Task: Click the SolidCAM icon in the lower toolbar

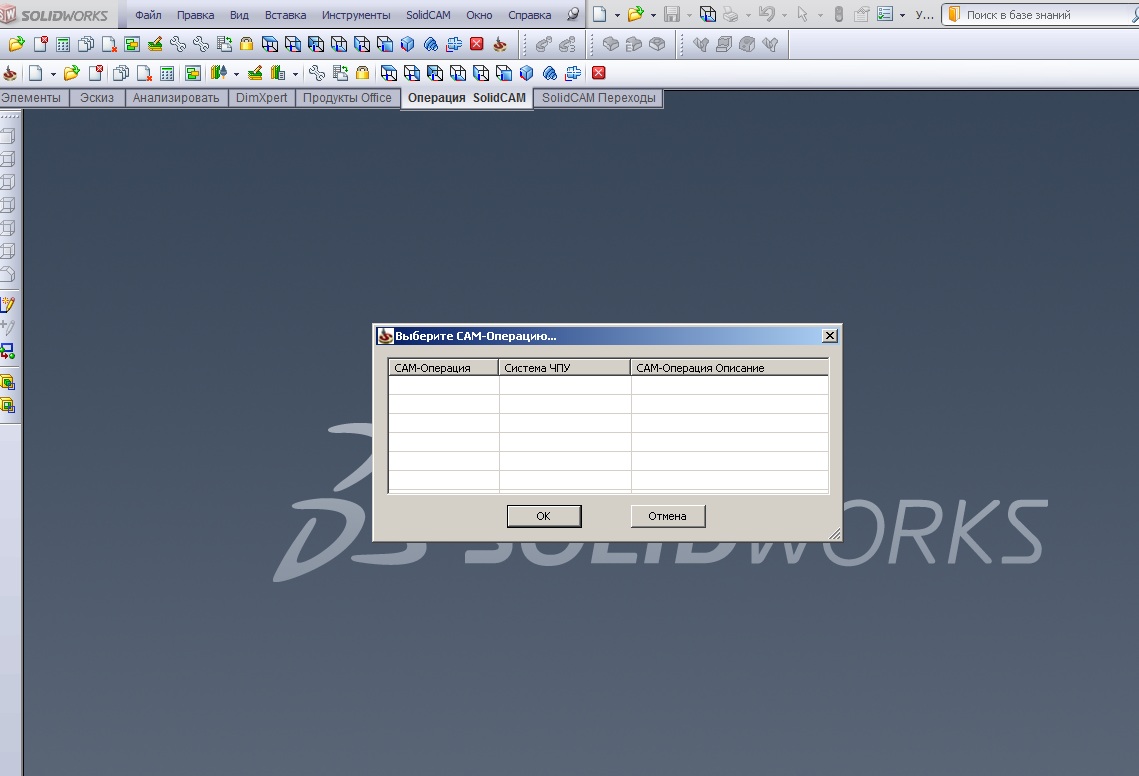Action: tap(10, 73)
